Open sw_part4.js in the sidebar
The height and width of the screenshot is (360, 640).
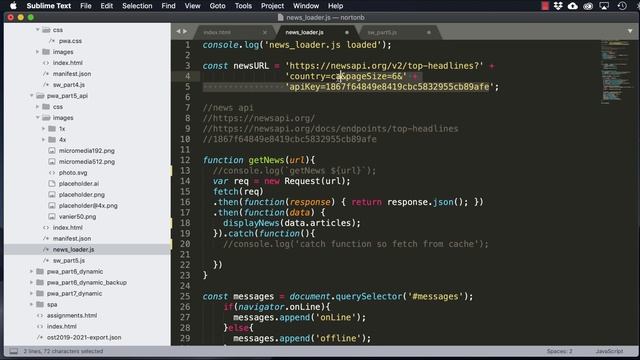[69, 85]
